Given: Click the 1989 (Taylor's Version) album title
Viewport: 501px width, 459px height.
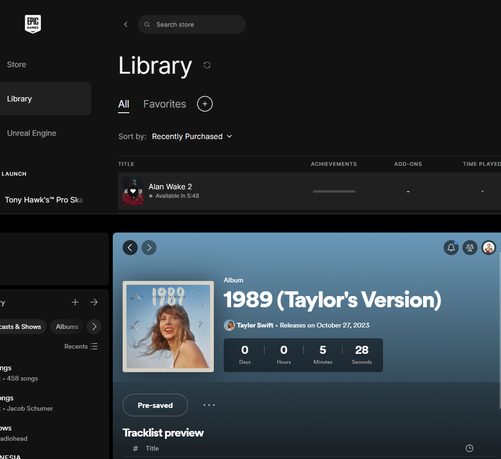Looking at the screenshot, I should pyautogui.click(x=332, y=300).
